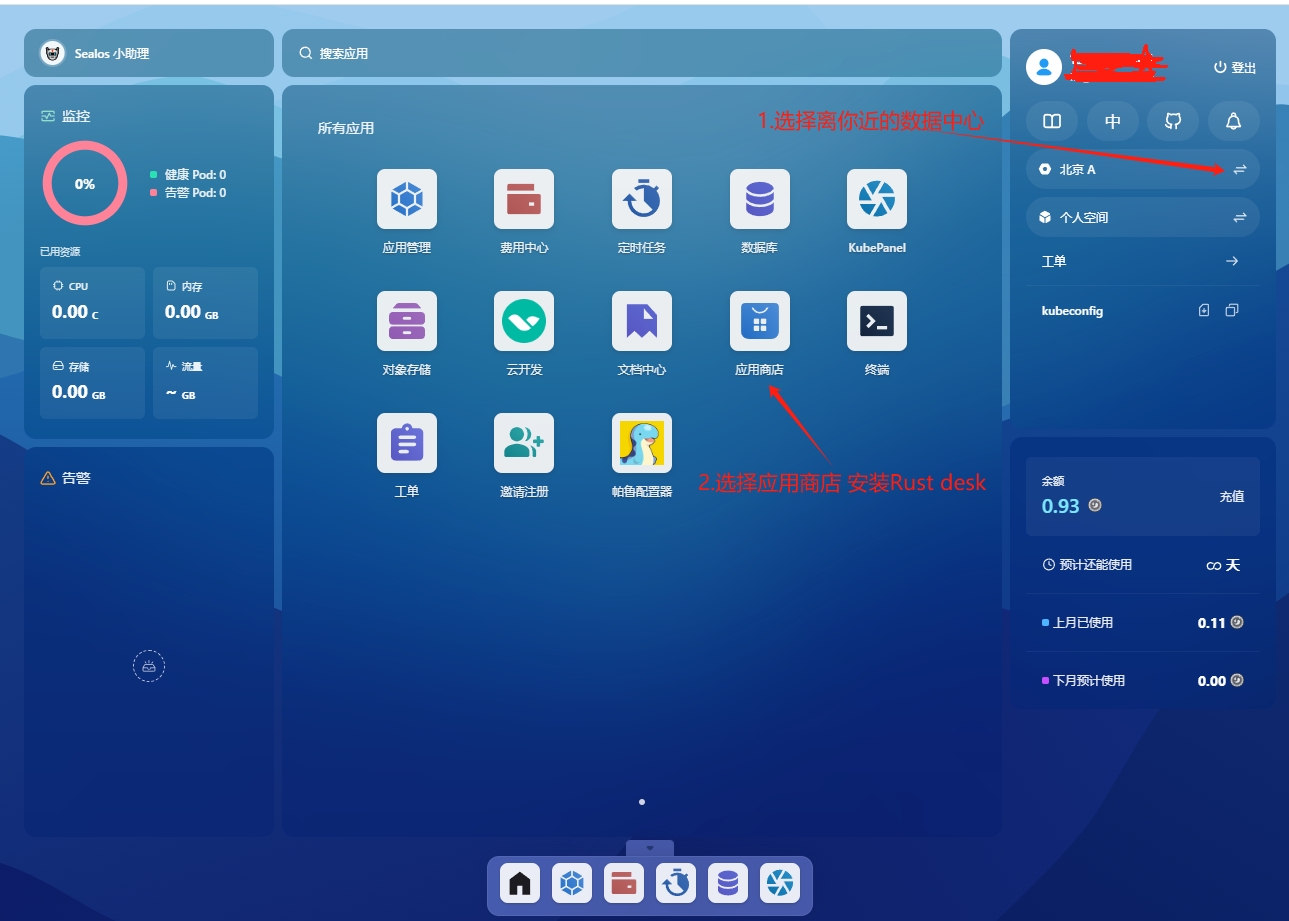Open the GitHub icon button
Viewport: 1289px width, 921px height.
1173,121
